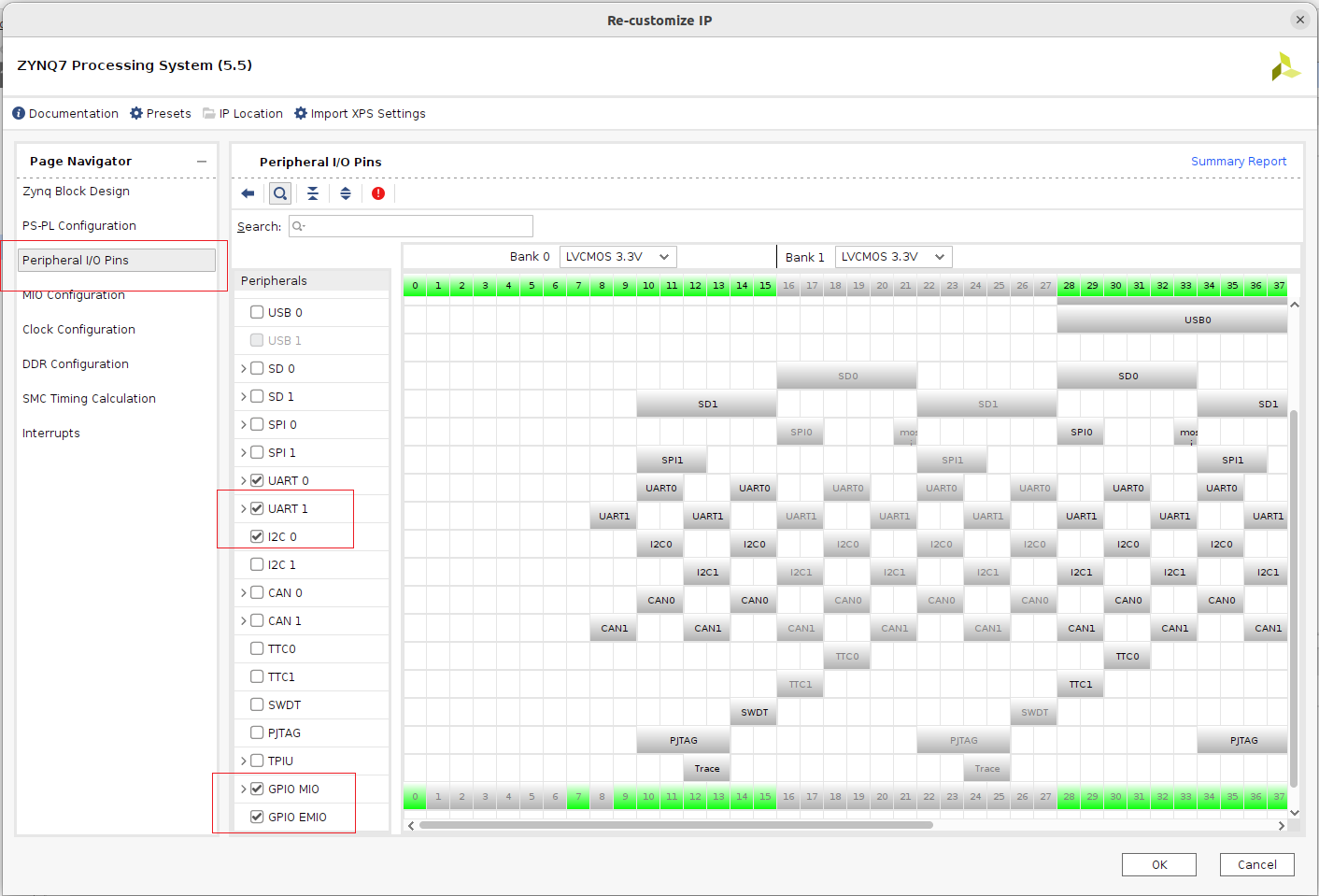Click Import XPS Settings
Image resolution: width=1319 pixels, height=896 pixels.
360,113
